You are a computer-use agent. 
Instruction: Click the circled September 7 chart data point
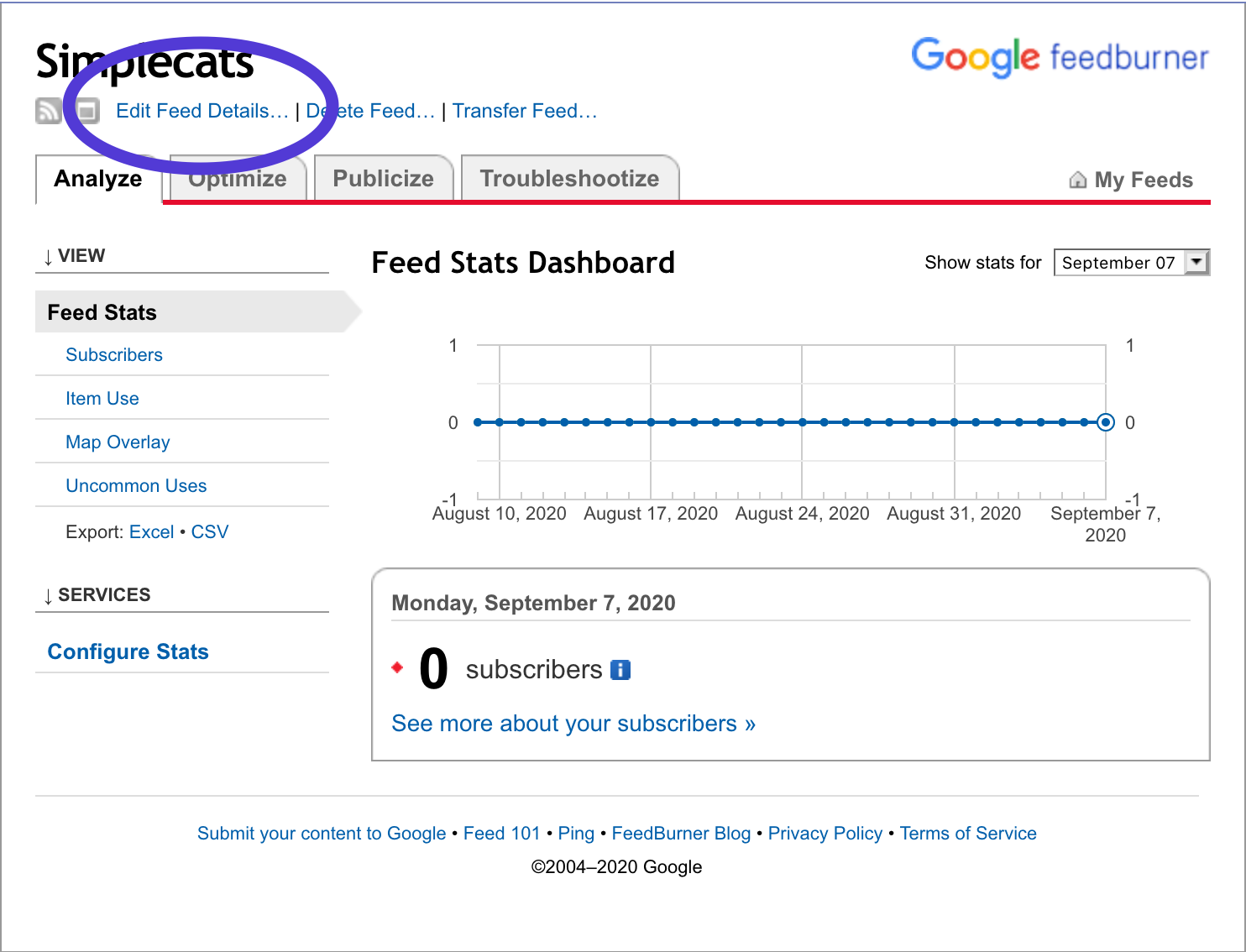click(x=1106, y=422)
